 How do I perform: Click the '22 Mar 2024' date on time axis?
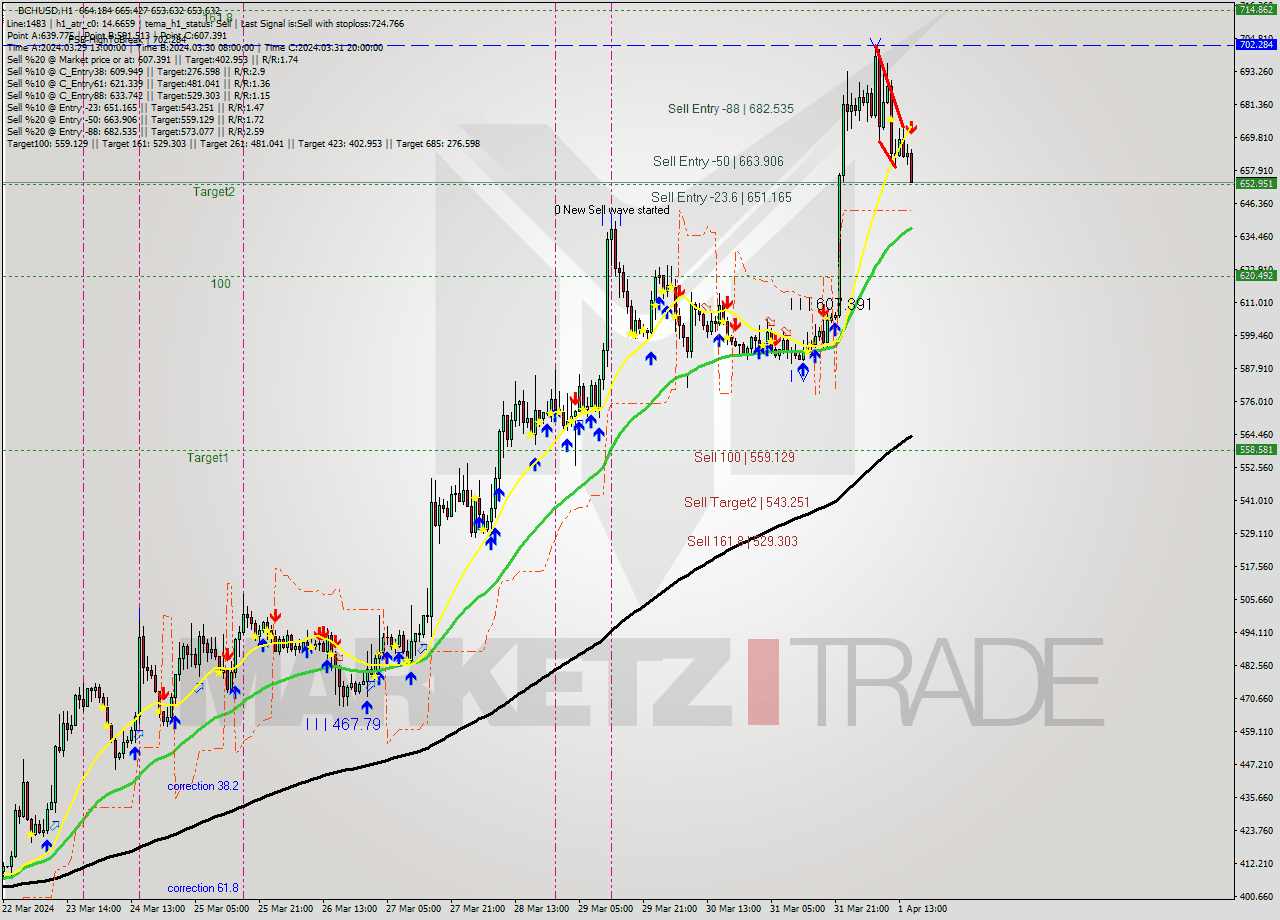pos(29,909)
